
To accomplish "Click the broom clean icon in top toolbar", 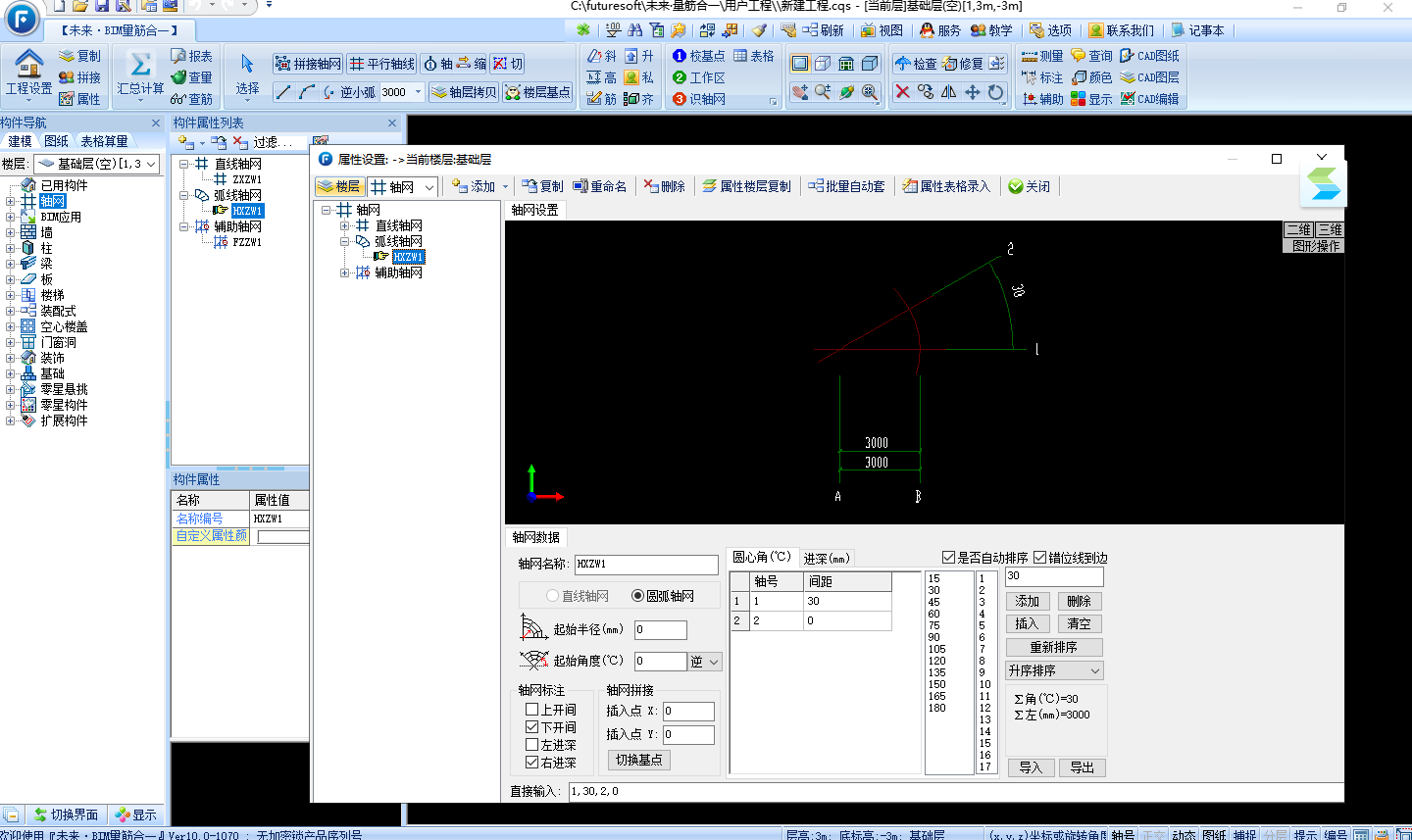I will [x=759, y=30].
